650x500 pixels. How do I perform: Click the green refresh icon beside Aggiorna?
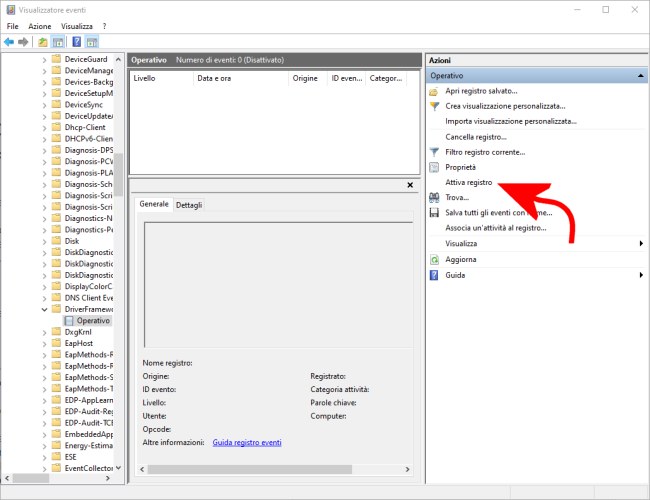(434, 260)
